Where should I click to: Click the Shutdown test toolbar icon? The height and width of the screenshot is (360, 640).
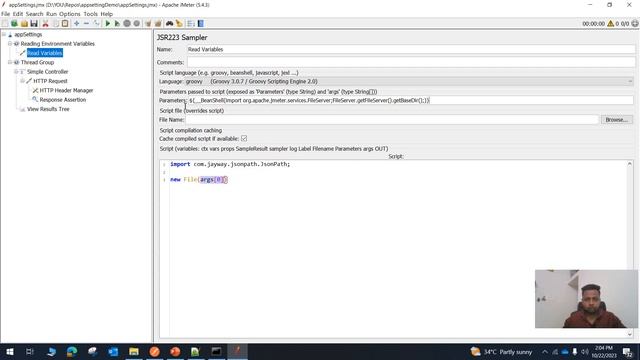pyautogui.click(x=137, y=24)
